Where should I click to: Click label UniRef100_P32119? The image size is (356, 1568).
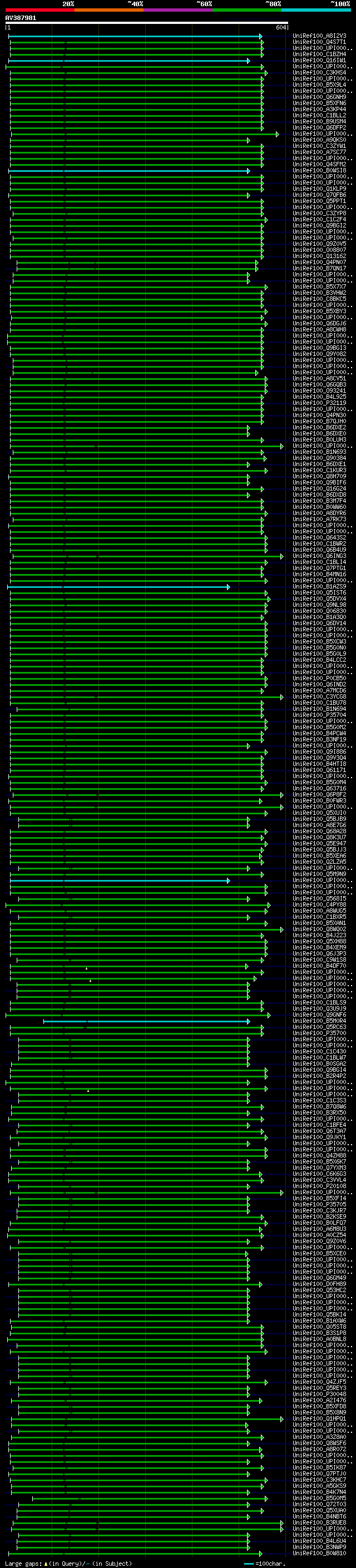[319, 403]
